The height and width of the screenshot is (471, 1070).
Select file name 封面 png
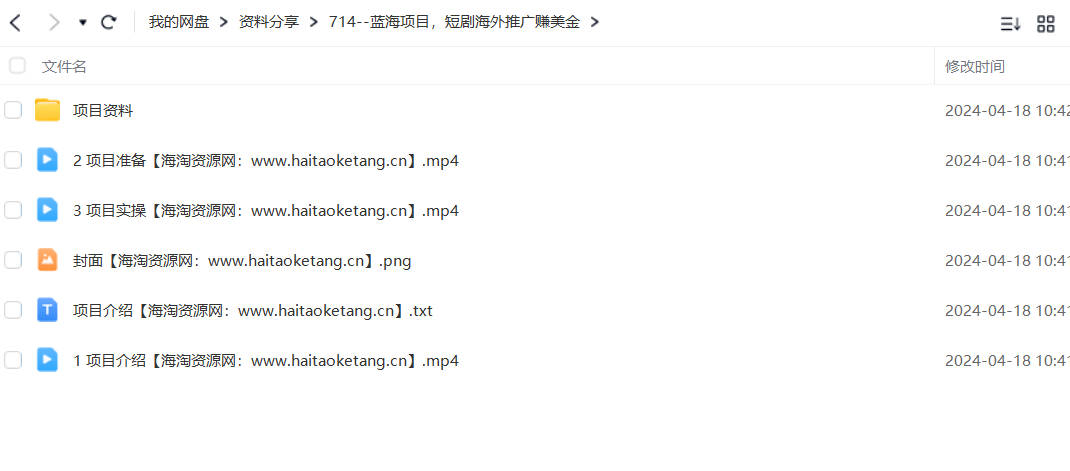click(x=242, y=261)
